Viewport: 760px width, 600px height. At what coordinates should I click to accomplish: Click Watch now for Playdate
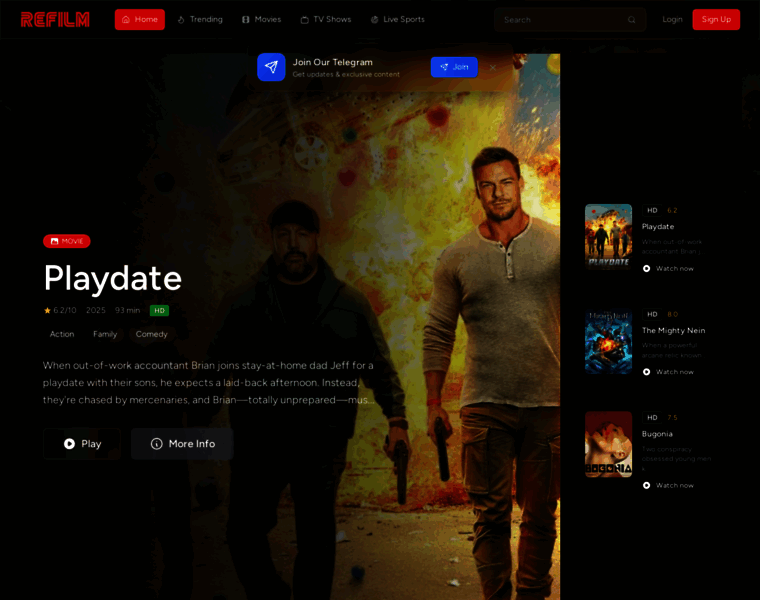[x=668, y=268]
